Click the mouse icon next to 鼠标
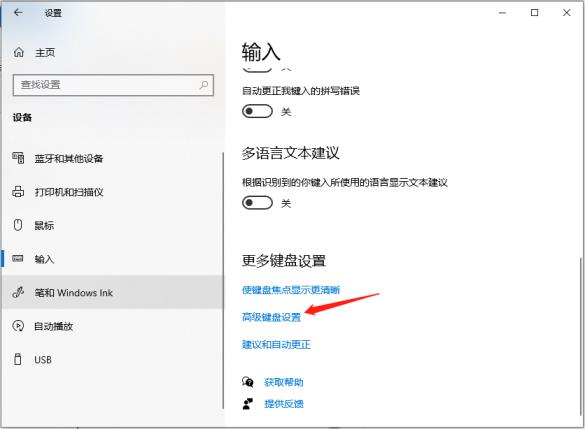 pyautogui.click(x=18, y=225)
